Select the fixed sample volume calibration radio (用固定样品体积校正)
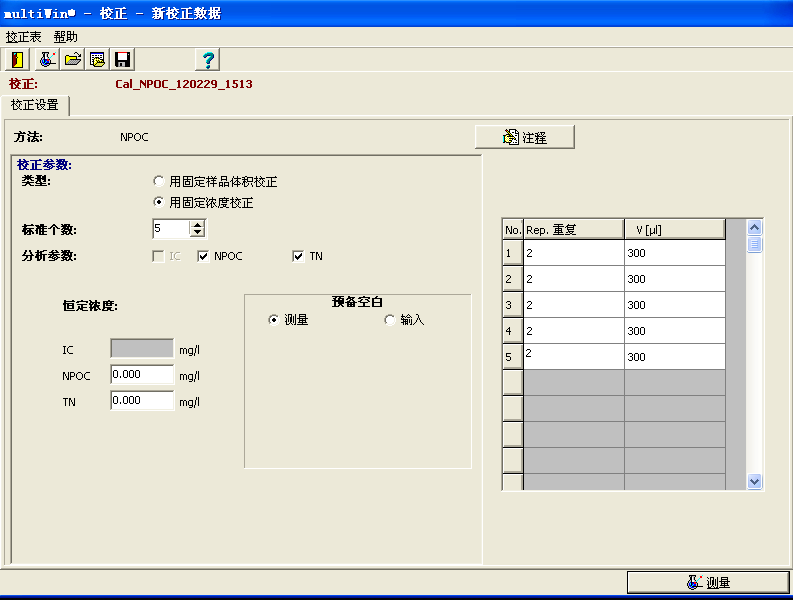The width and height of the screenshot is (793, 600). tap(158, 182)
